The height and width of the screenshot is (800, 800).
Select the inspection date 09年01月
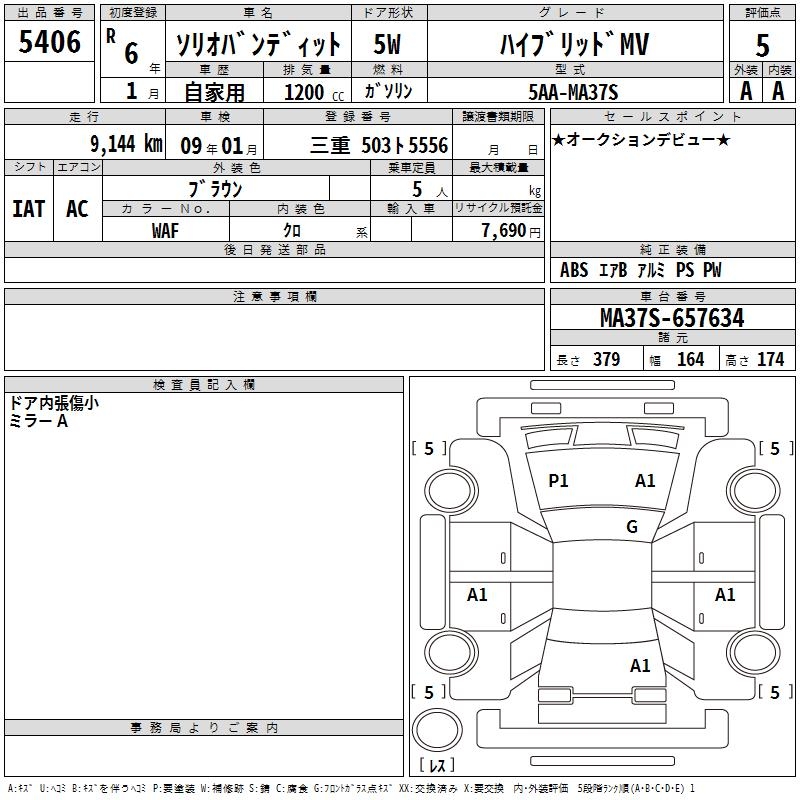tap(219, 146)
